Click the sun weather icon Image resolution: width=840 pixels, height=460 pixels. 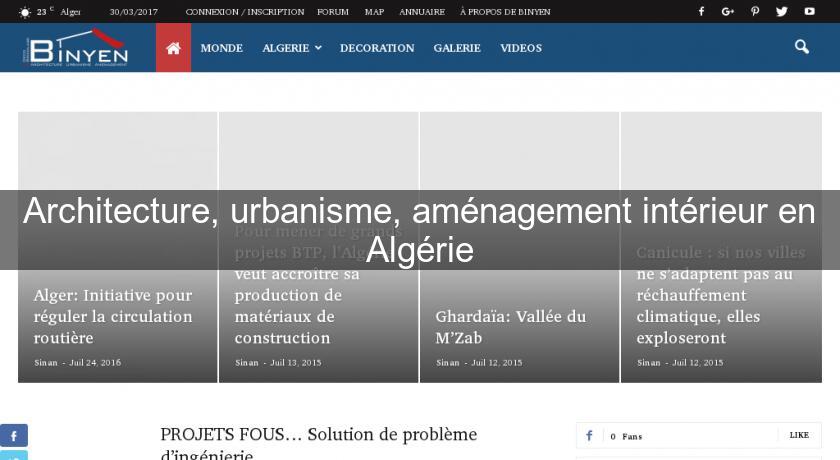[x=25, y=12]
